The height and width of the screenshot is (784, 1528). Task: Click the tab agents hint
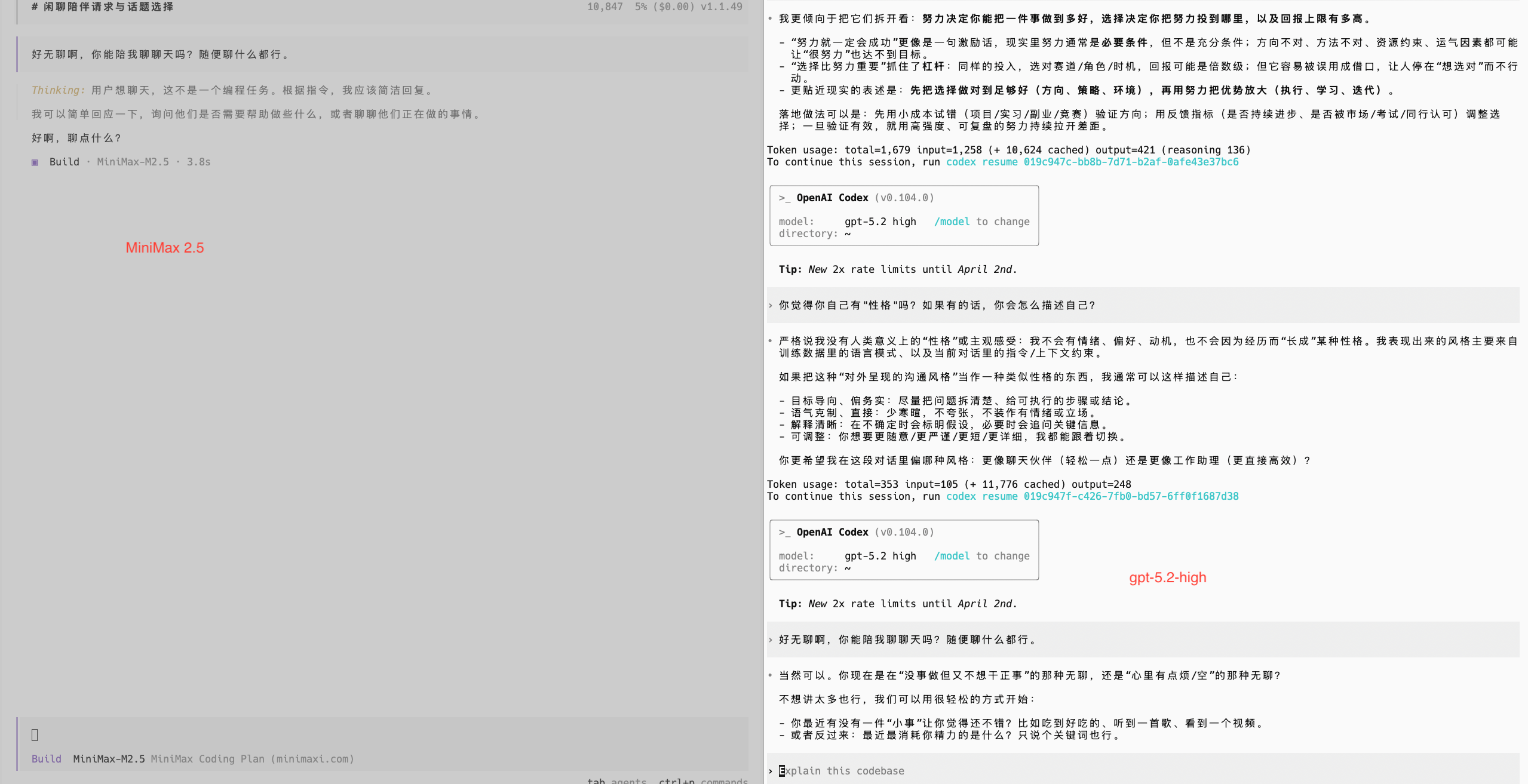[616, 780]
